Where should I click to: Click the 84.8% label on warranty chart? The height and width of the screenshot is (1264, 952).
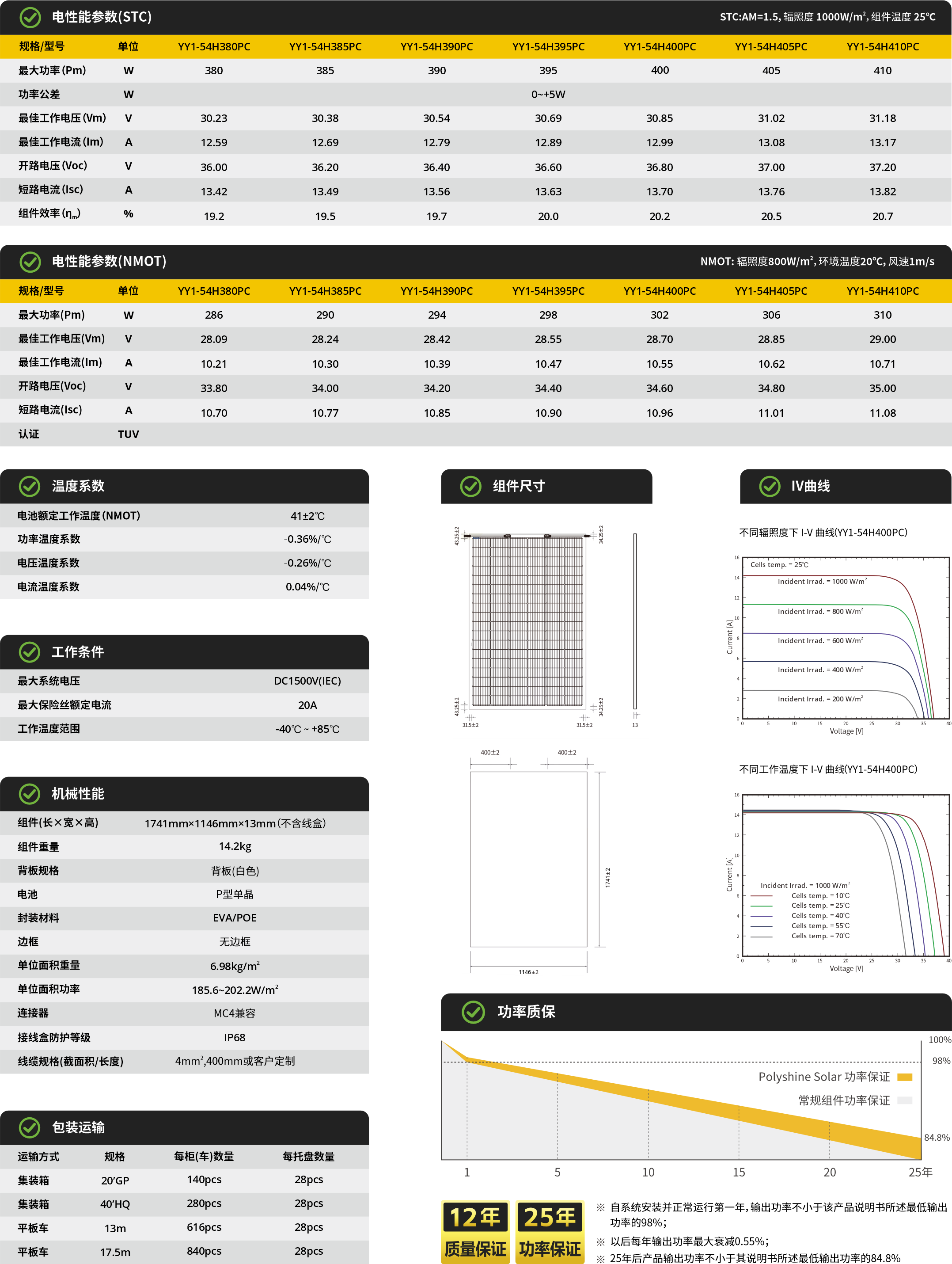point(937,1138)
